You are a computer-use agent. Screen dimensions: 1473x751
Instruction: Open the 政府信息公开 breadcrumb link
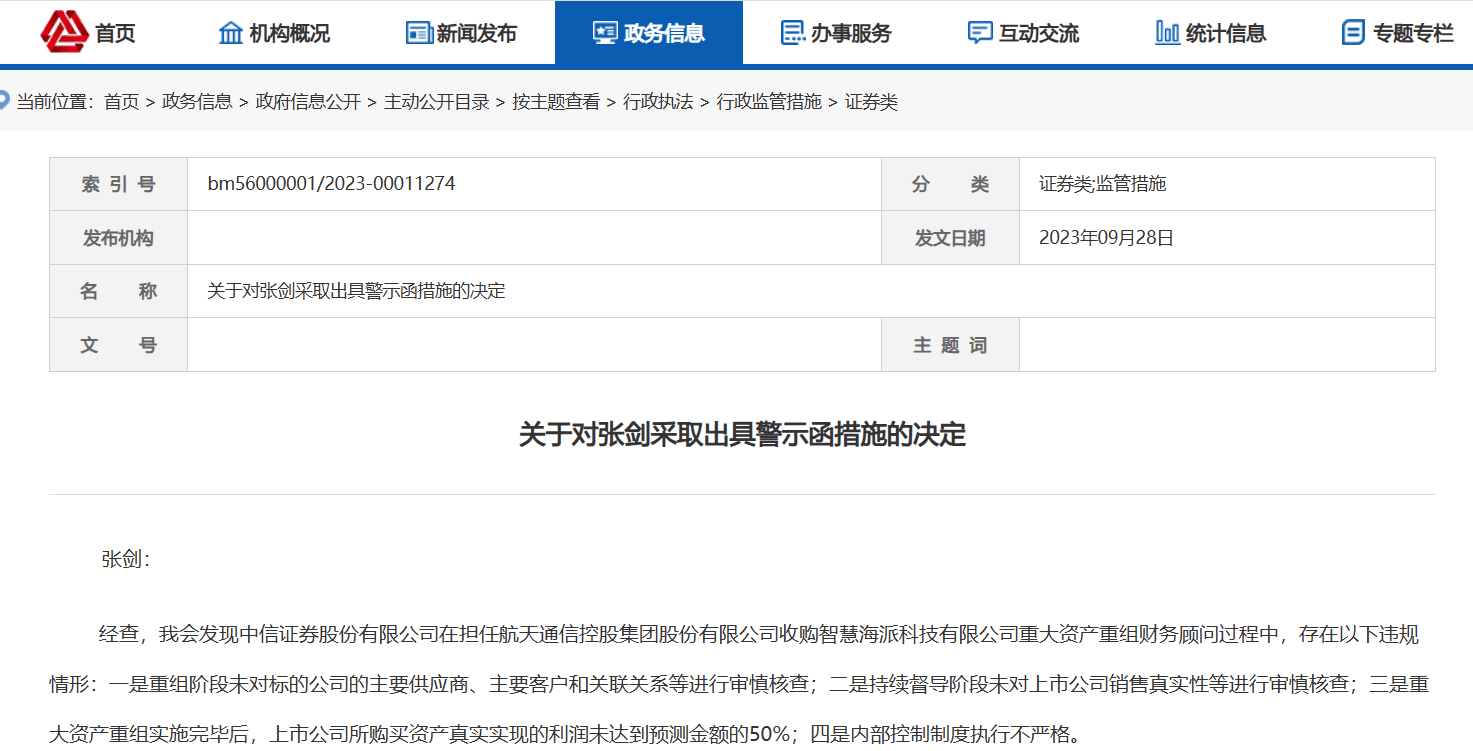pos(308,102)
